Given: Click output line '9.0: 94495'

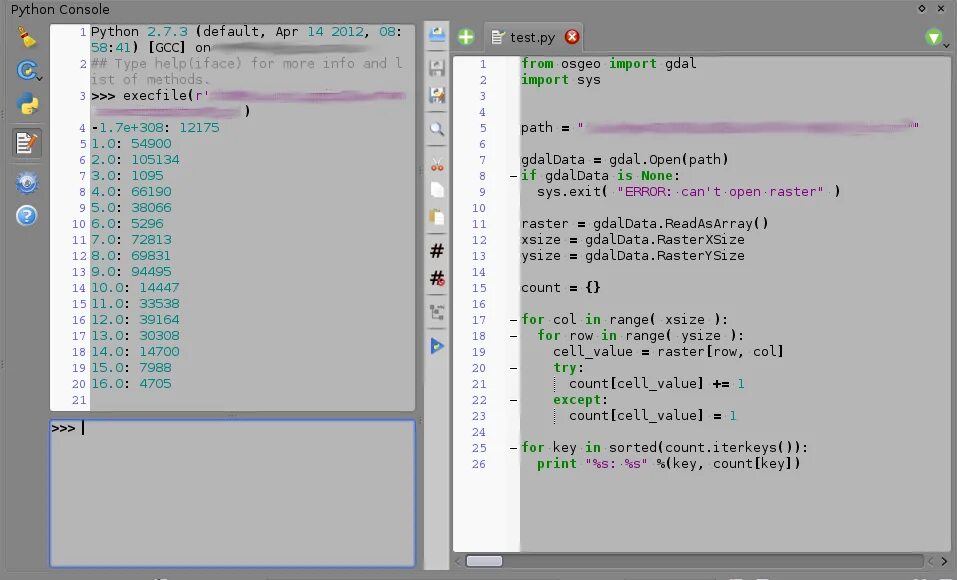Looking at the screenshot, I should 131,271.
